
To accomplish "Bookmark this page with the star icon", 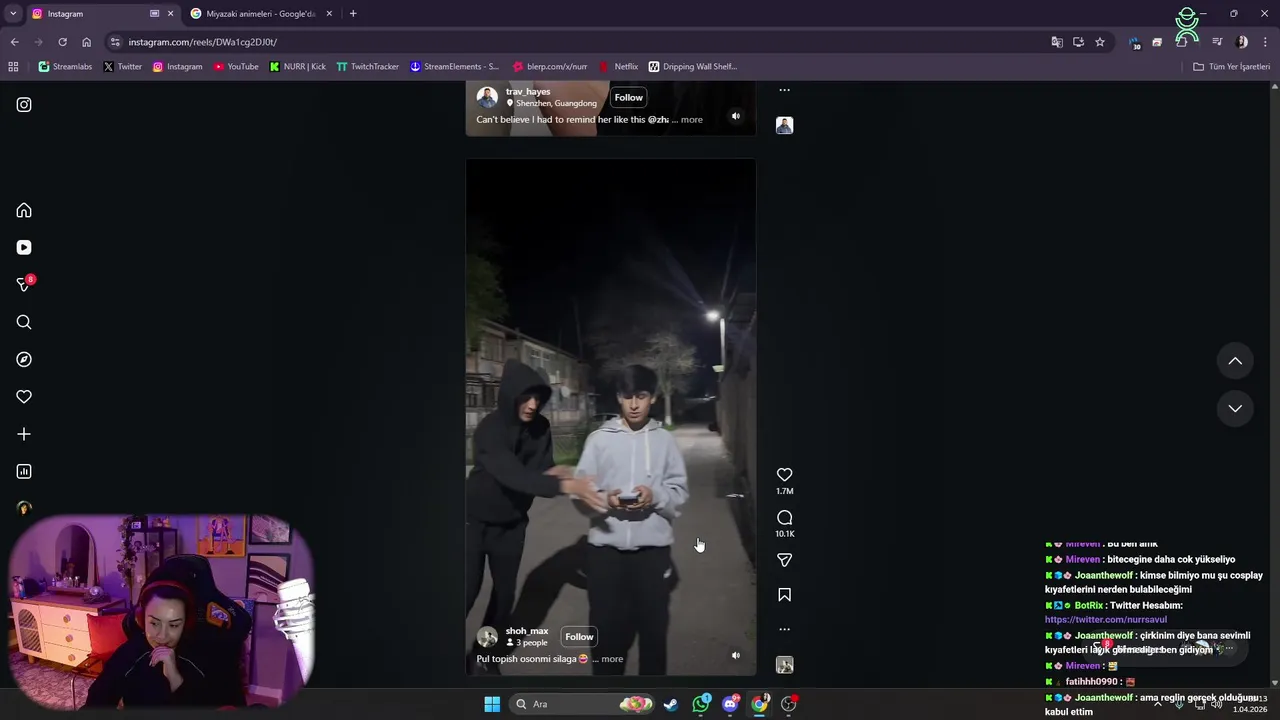I will point(1100,42).
